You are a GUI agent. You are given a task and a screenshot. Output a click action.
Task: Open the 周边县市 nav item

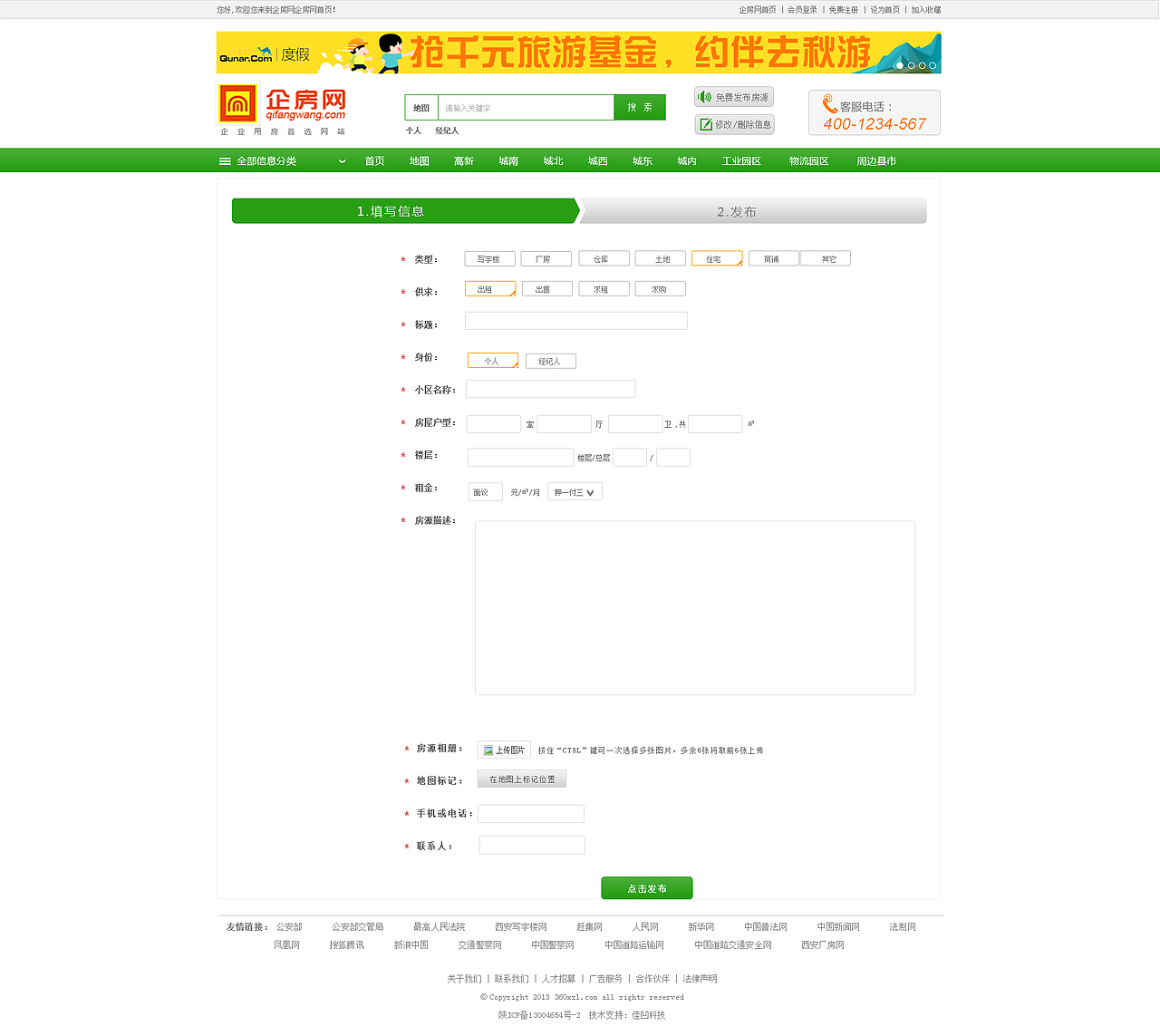876,161
